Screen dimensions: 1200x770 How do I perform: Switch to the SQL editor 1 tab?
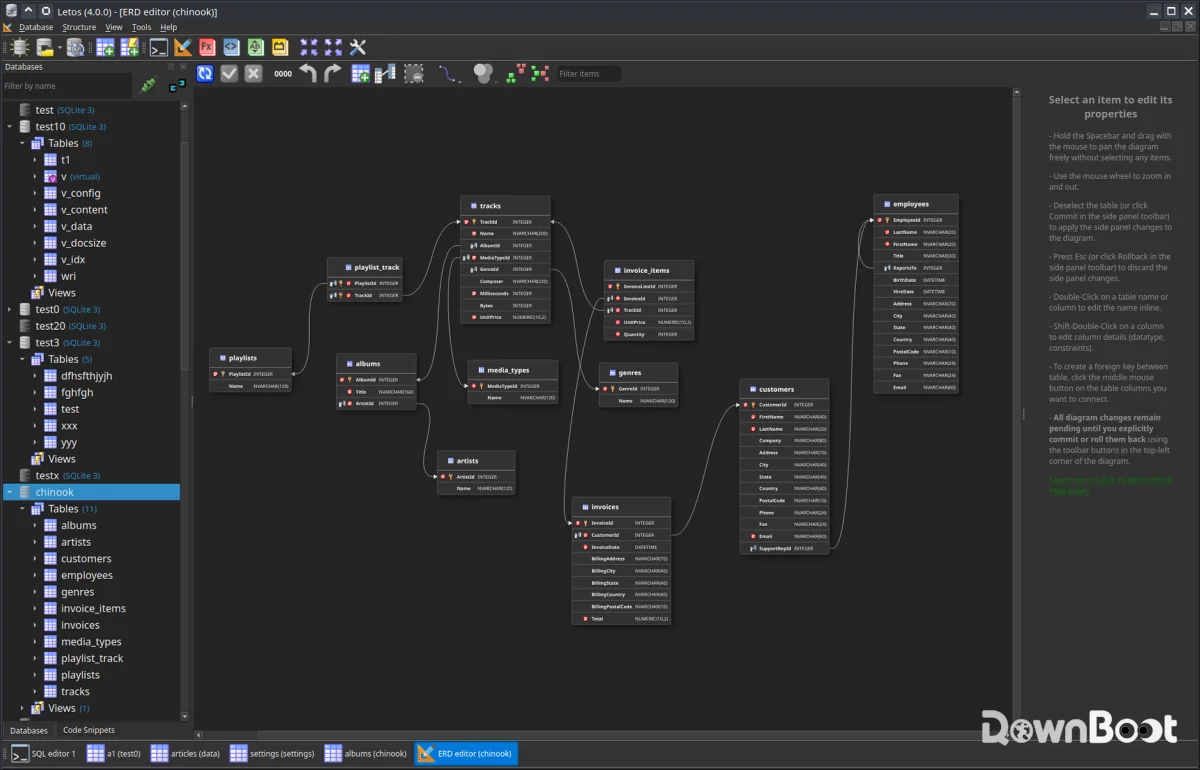(43, 753)
